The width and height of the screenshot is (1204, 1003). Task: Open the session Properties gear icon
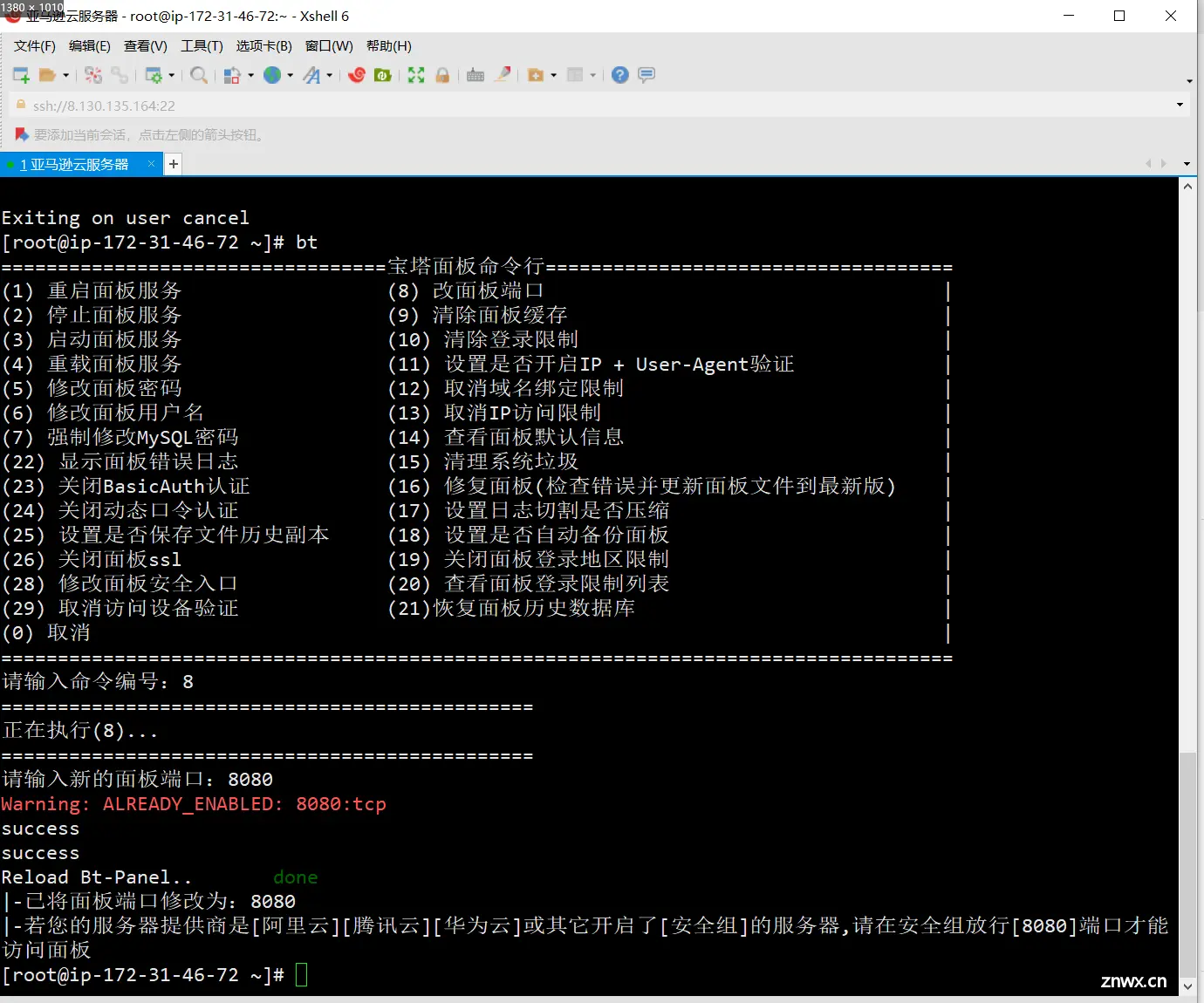click(x=154, y=75)
